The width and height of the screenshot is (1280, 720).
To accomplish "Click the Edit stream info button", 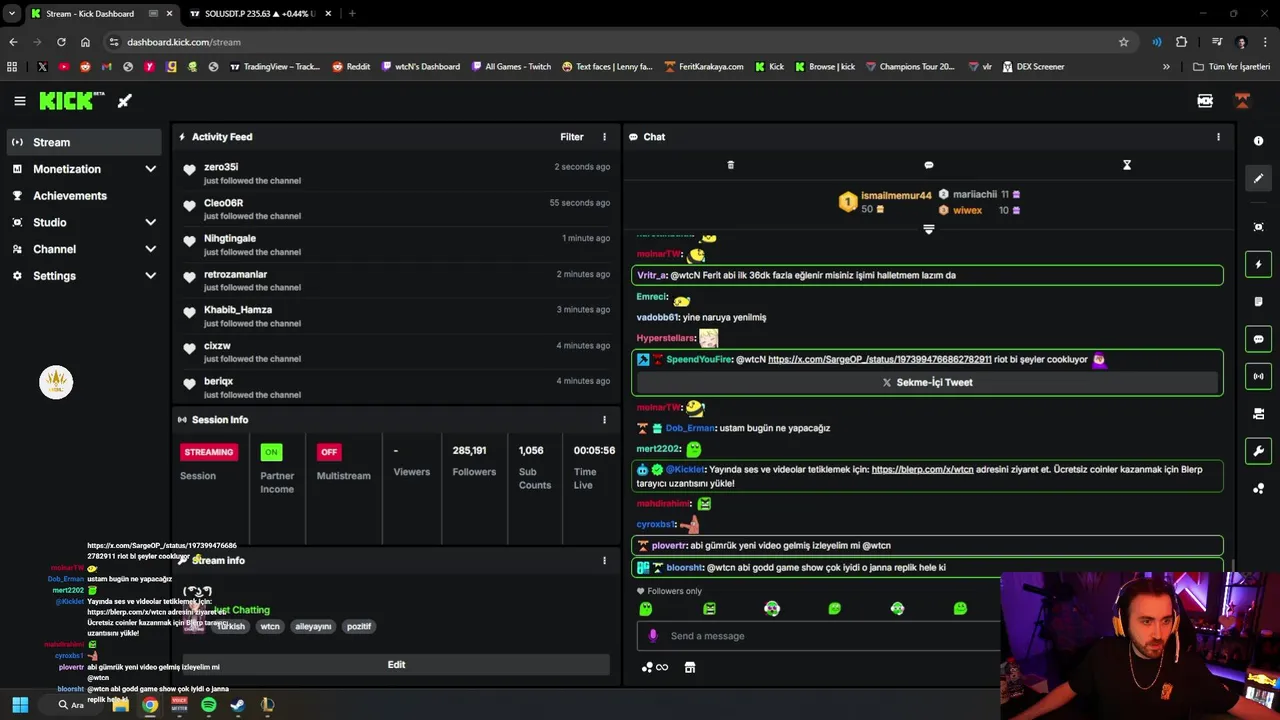I will 396,665.
